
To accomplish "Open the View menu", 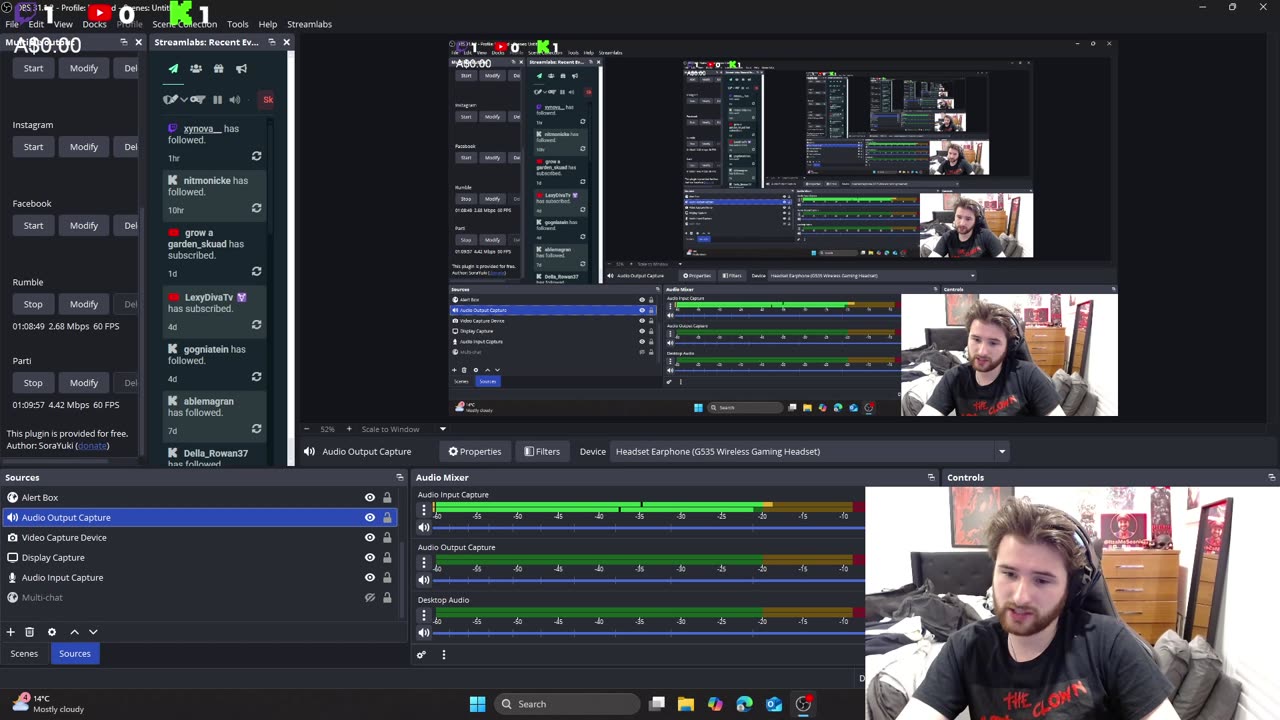I will click(63, 24).
